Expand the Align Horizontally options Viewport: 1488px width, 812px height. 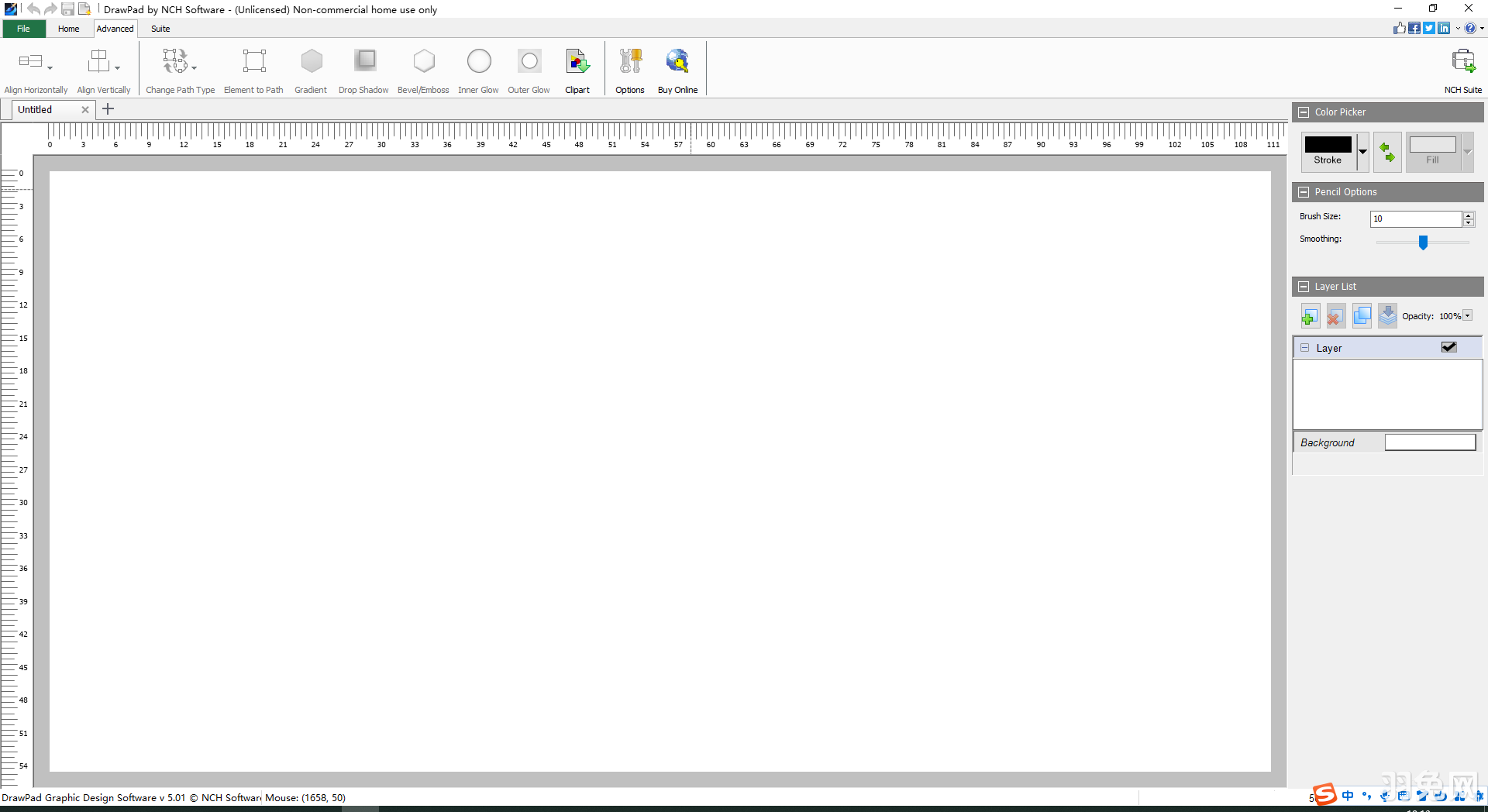point(48,68)
